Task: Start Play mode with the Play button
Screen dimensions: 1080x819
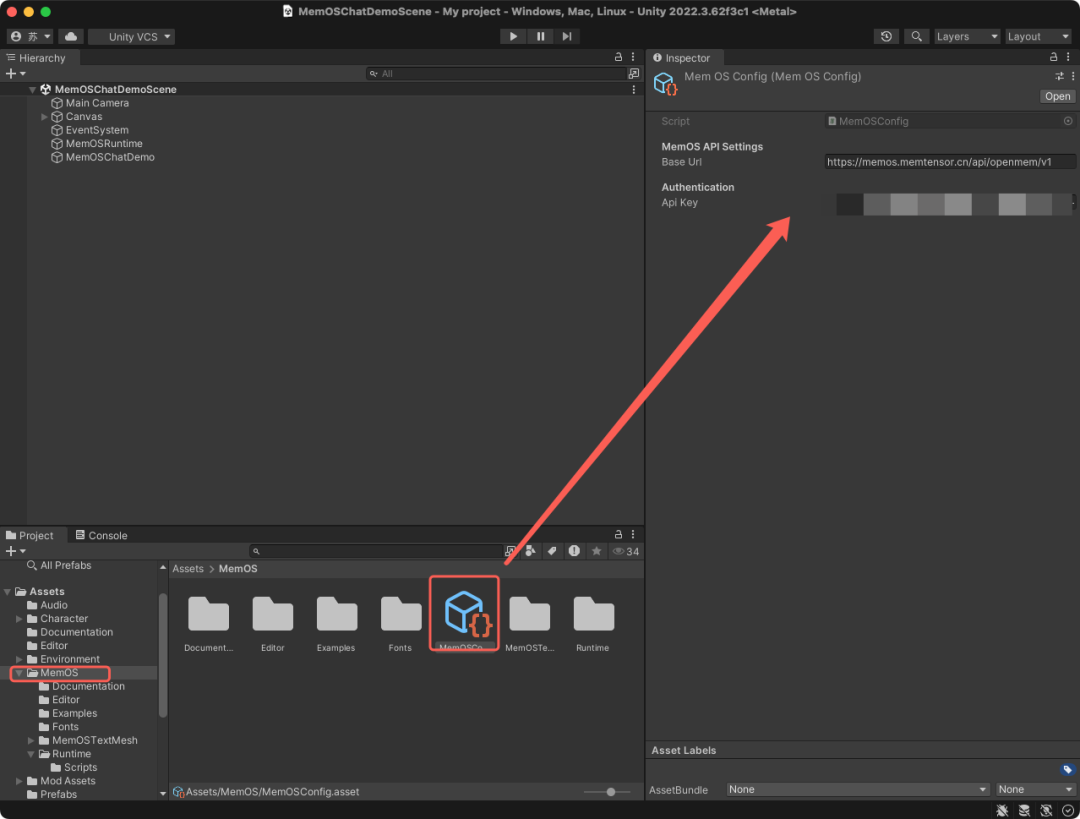Action: pyautogui.click(x=513, y=37)
